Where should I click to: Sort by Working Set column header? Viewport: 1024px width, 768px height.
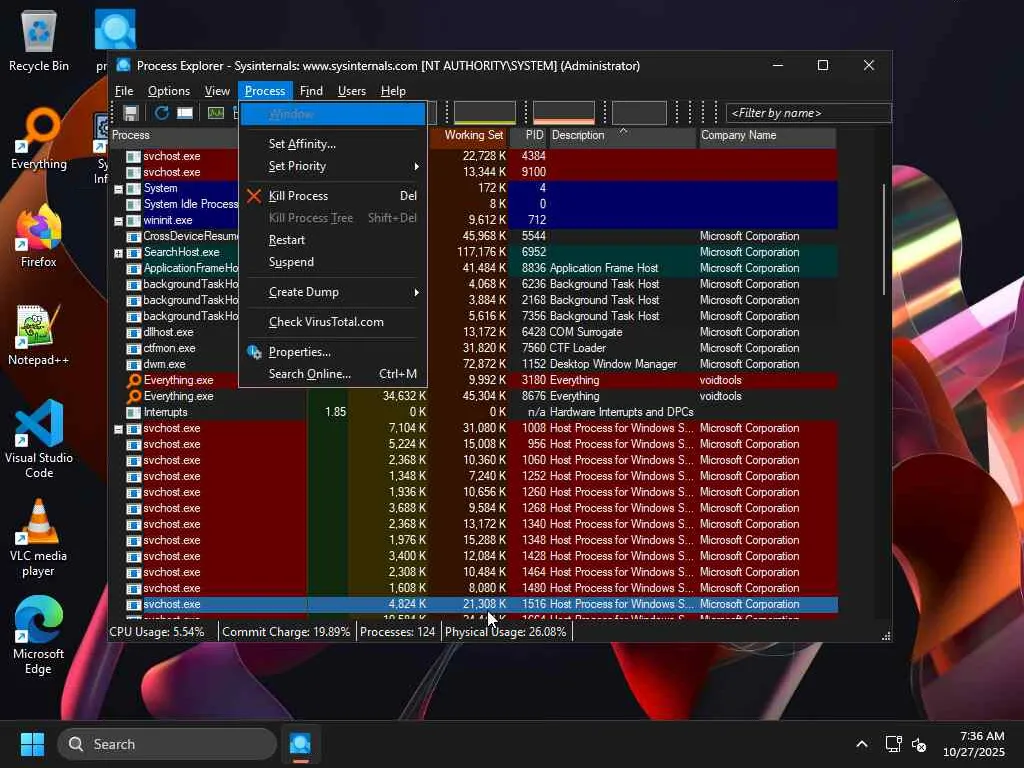(469, 135)
